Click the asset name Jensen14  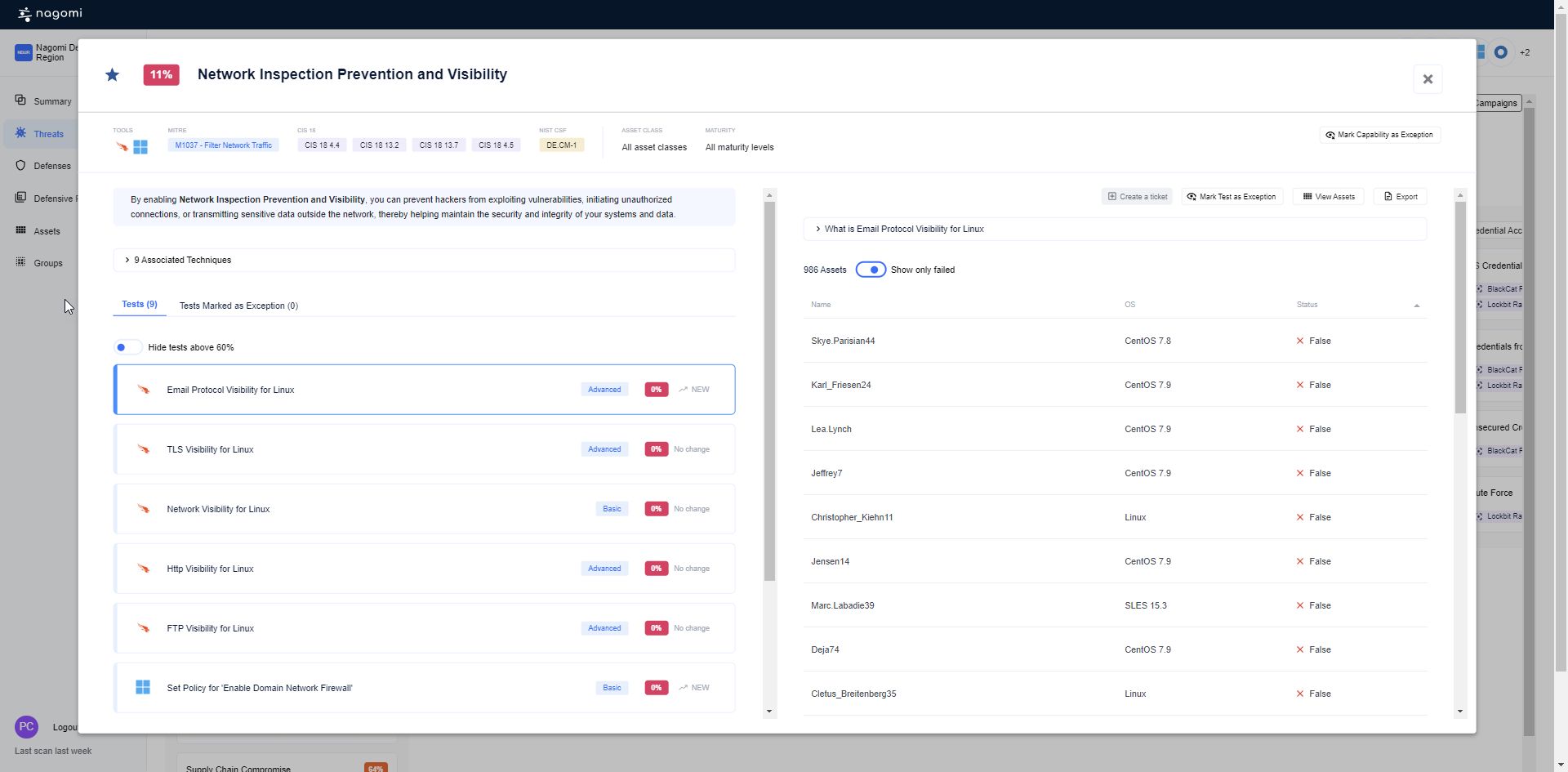(x=830, y=562)
